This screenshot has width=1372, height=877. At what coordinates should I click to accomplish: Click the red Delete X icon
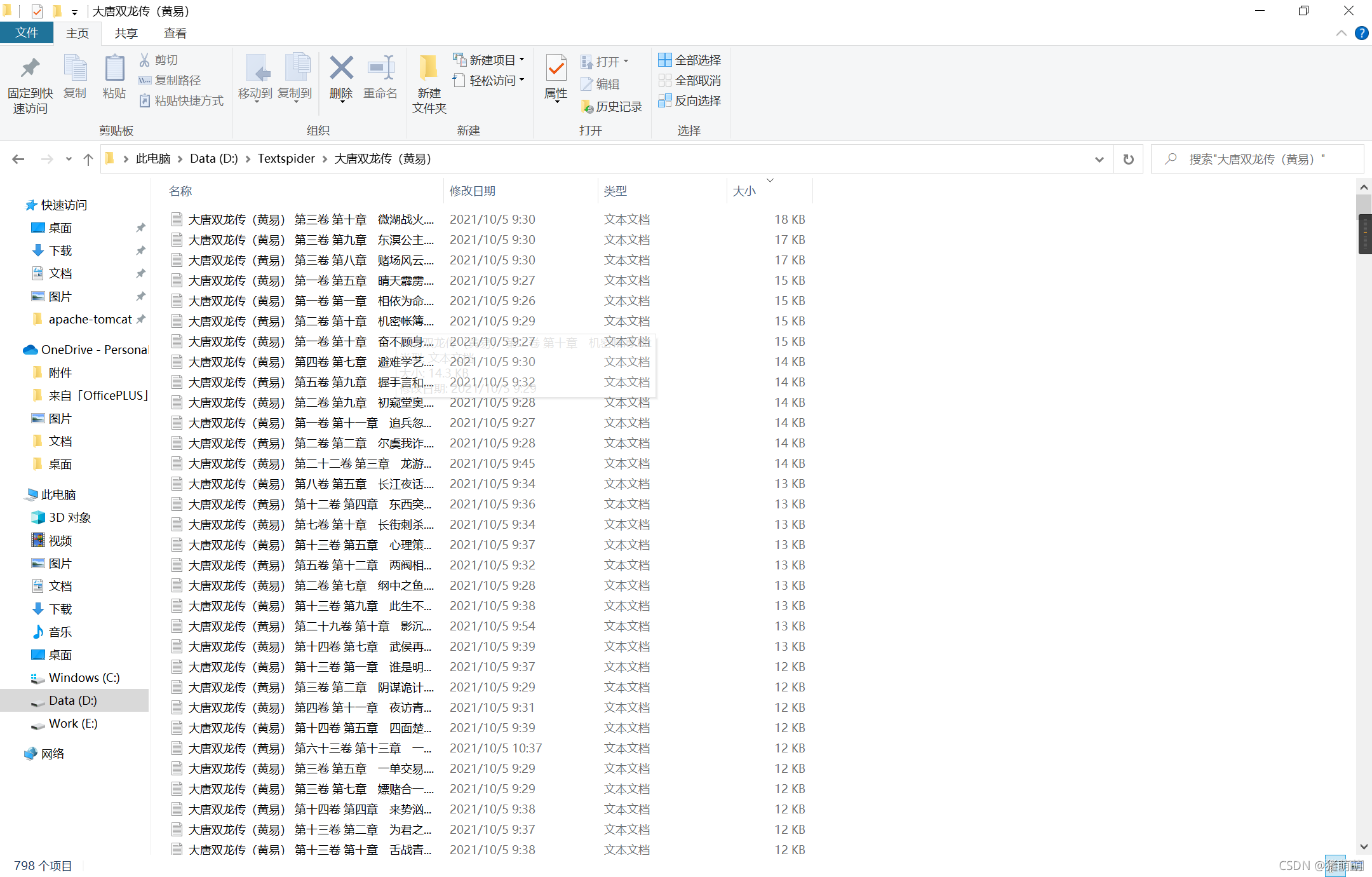[341, 68]
